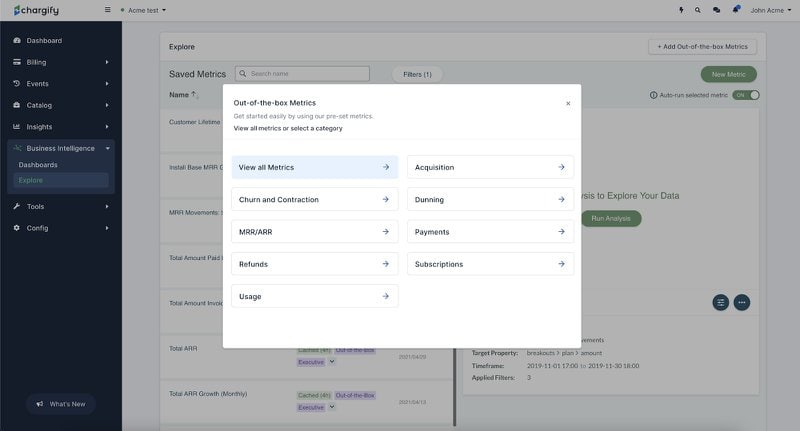
Task: Open the lightning bolt quick actions icon
Action: click(681, 10)
